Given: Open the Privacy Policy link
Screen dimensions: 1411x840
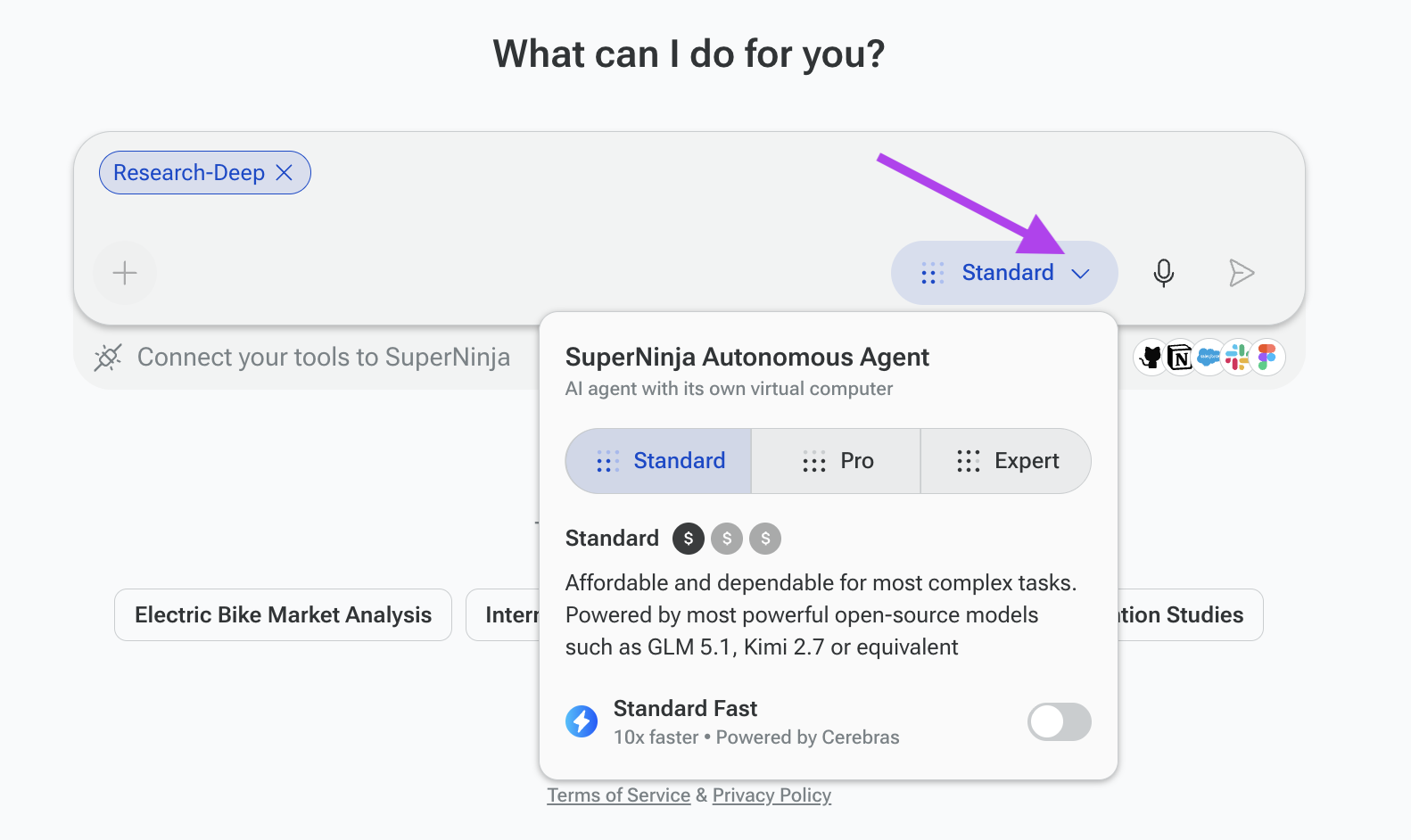Looking at the screenshot, I should click(772, 795).
